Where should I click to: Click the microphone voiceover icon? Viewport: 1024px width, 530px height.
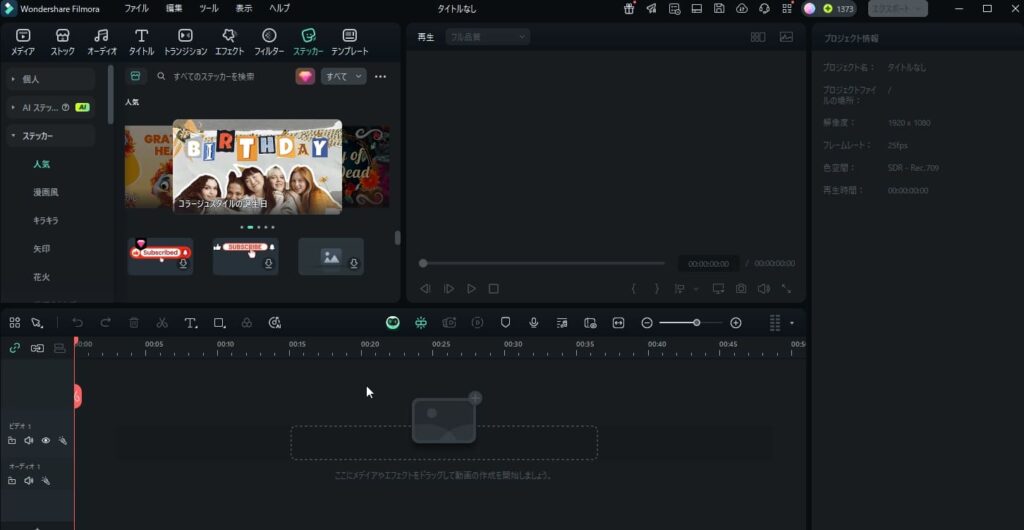coord(534,322)
